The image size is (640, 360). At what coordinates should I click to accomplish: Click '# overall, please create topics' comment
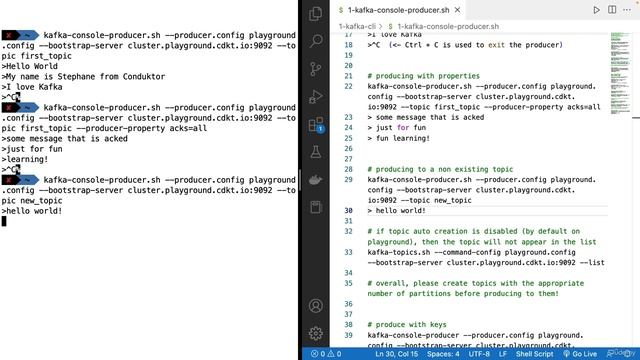point(476,288)
